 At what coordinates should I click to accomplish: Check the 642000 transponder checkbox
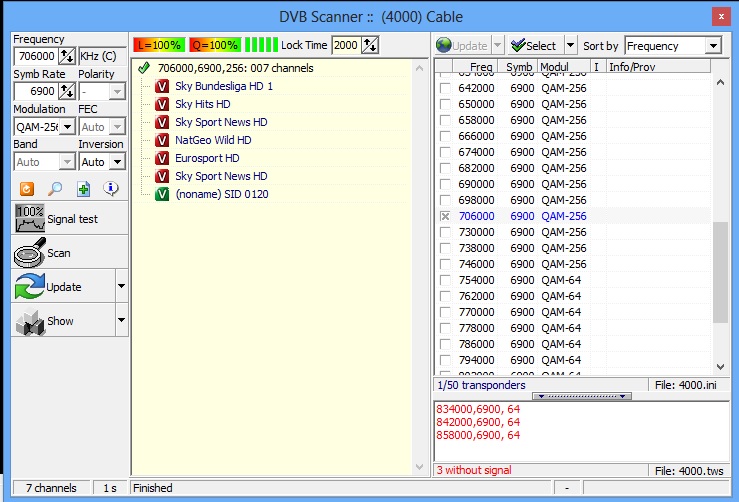pos(444,88)
